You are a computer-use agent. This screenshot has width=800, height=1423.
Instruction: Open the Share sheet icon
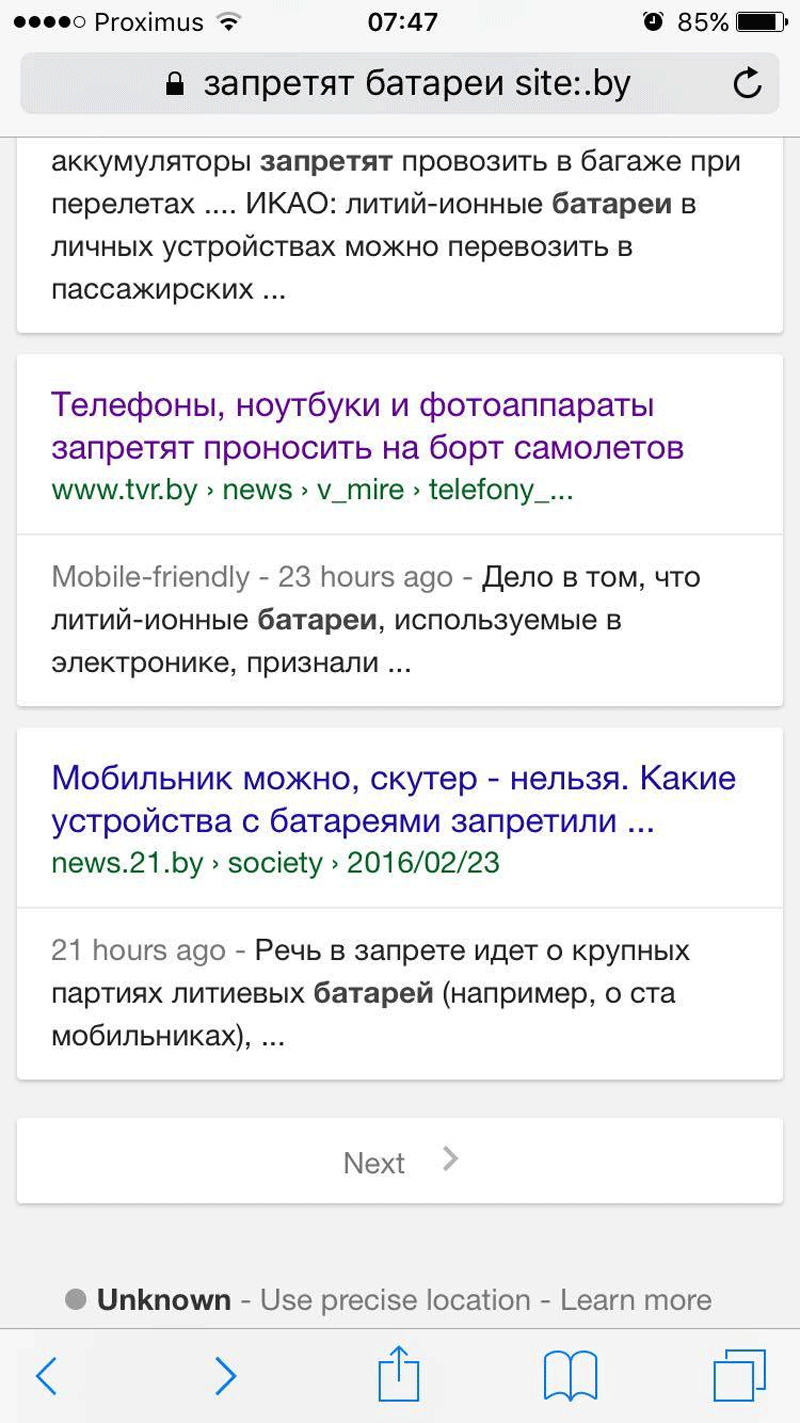(x=398, y=1374)
